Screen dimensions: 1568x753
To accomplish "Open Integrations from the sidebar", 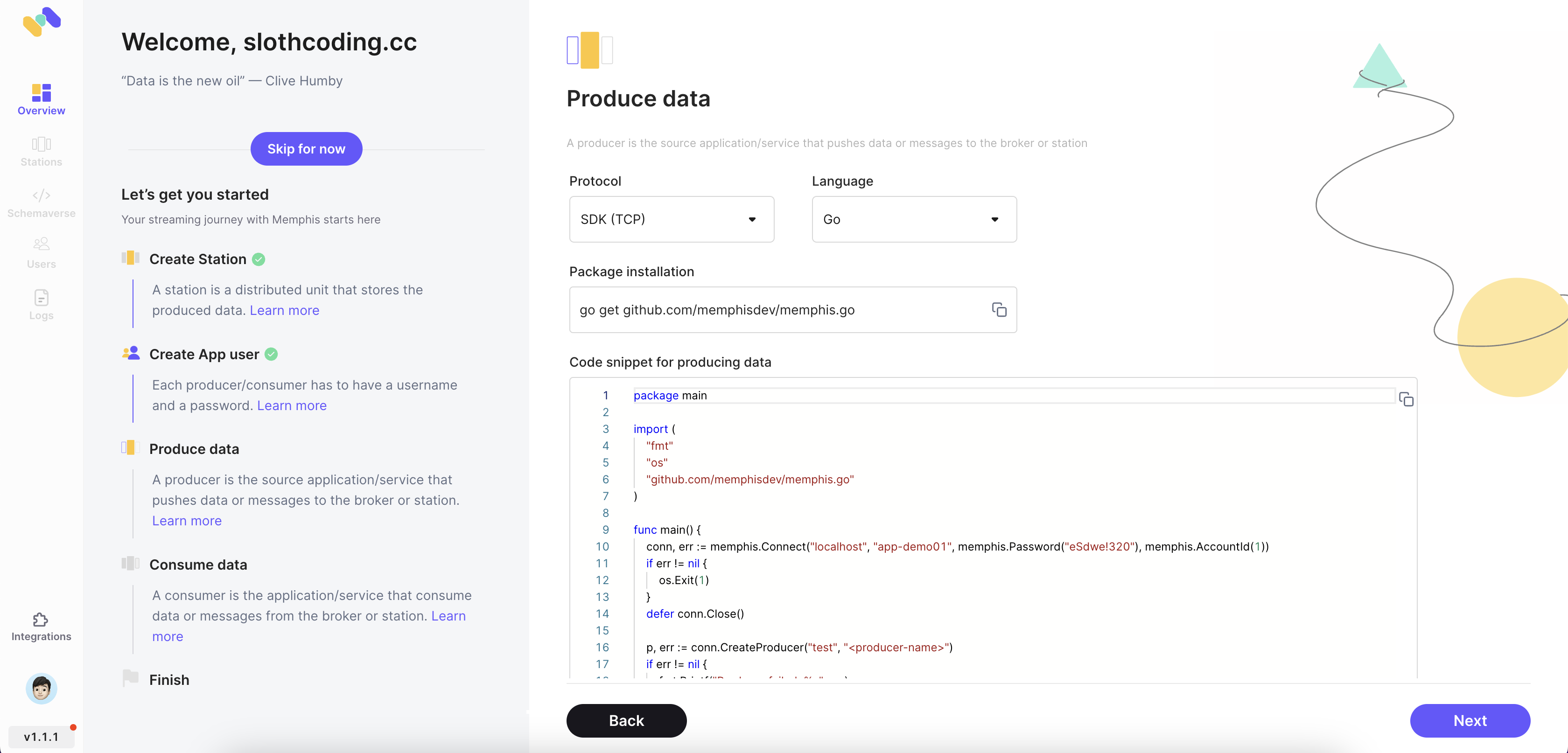I will coord(41,625).
